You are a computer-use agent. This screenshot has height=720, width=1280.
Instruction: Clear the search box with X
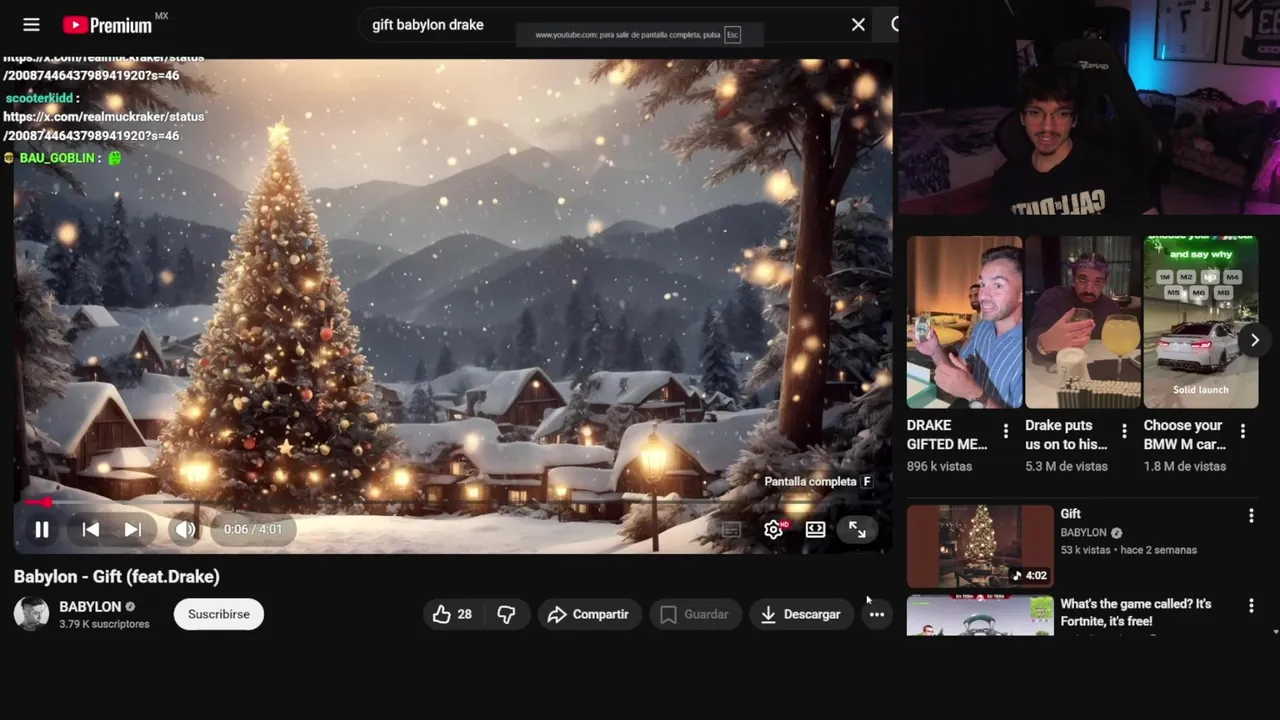(x=858, y=25)
